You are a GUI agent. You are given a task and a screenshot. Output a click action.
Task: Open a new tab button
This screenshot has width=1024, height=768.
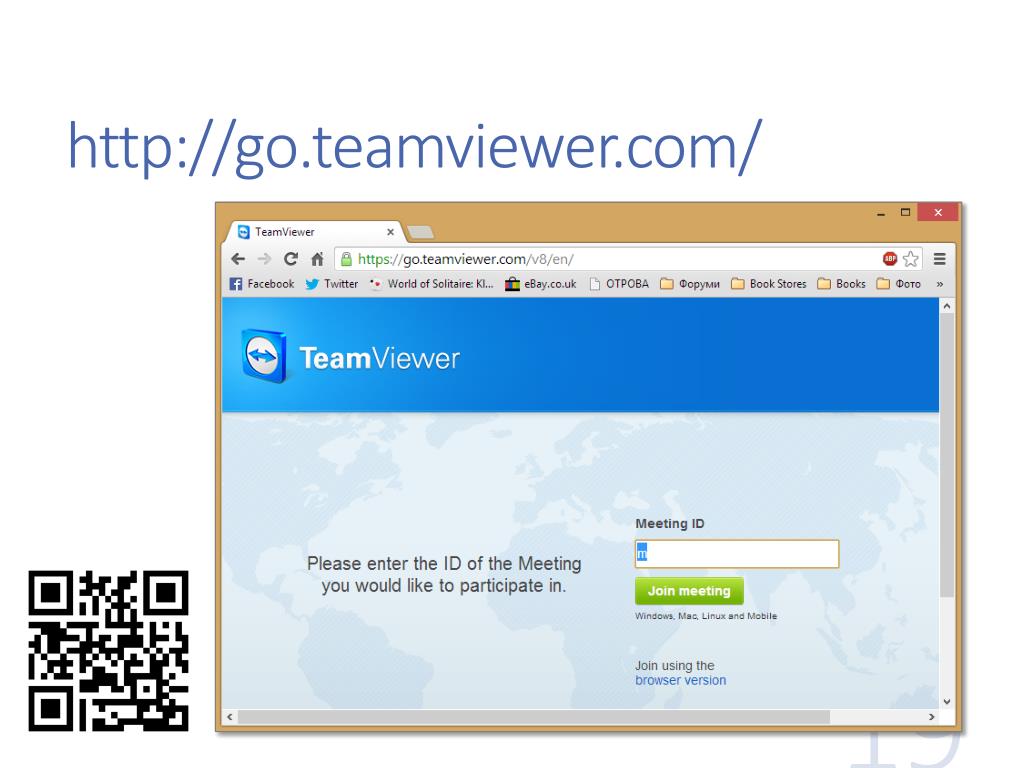(x=420, y=232)
